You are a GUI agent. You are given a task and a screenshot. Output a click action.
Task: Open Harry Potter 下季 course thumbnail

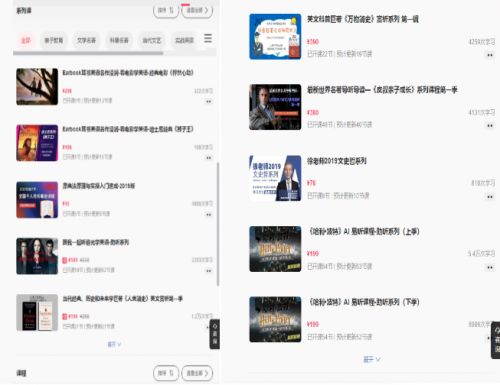(x=275, y=319)
